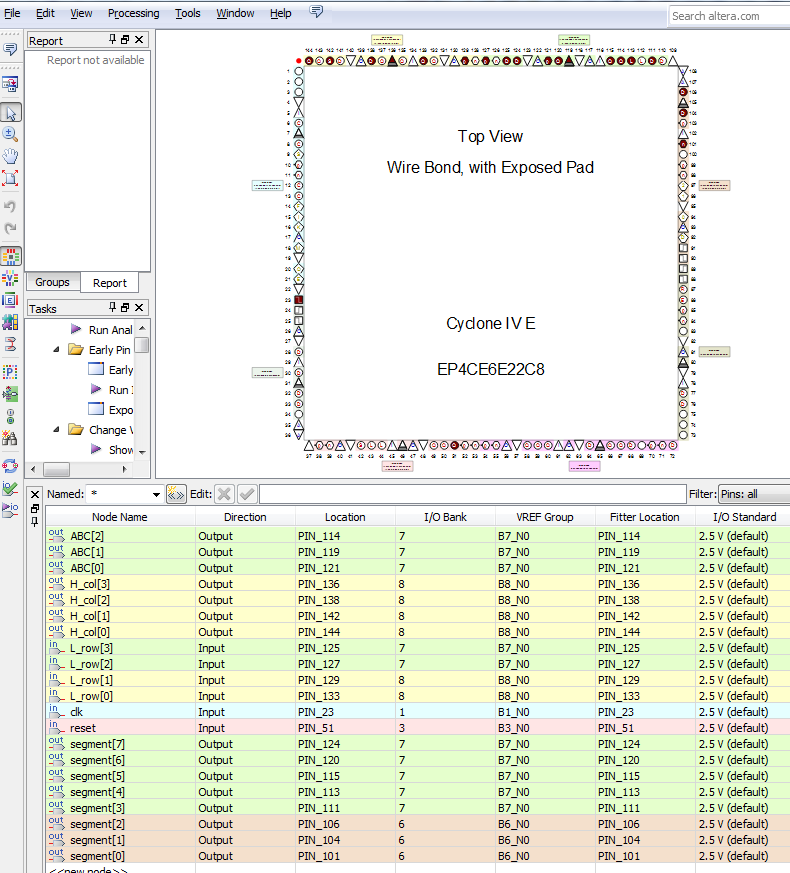Select the arrow Selection tool
This screenshot has width=790, height=873.
[11, 112]
